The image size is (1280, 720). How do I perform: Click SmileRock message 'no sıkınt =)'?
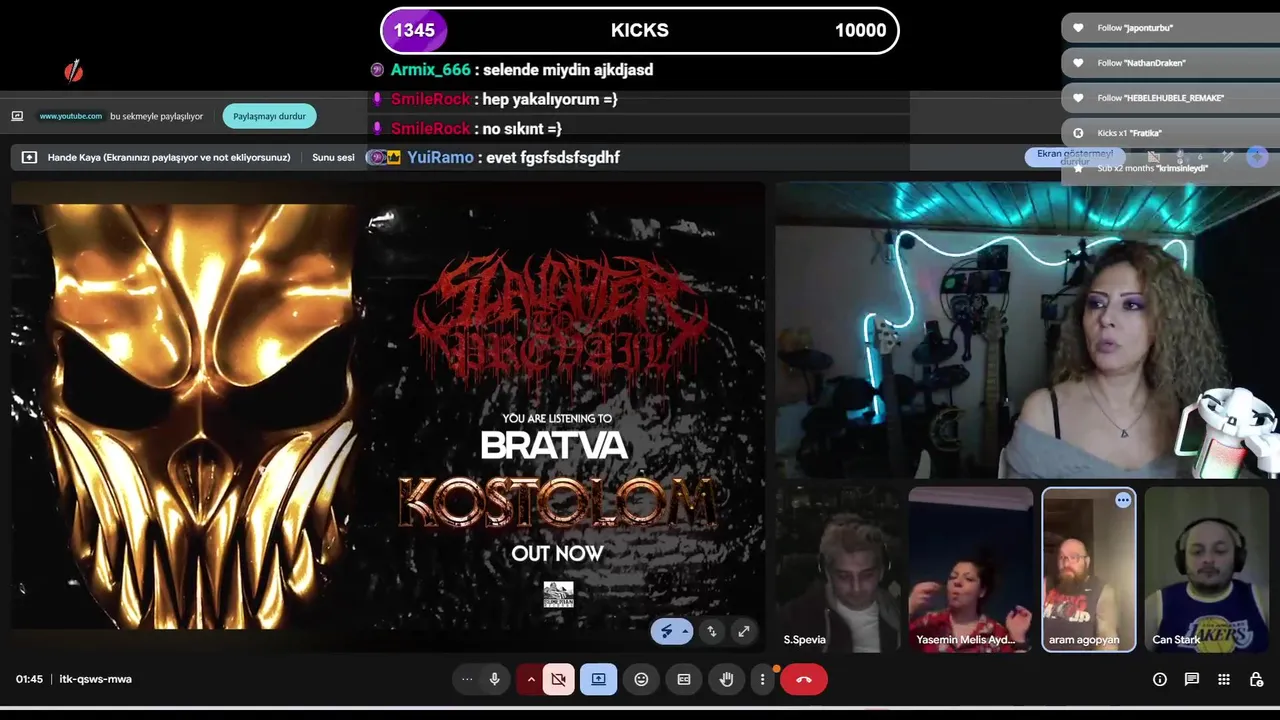click(x=521, y=128)
